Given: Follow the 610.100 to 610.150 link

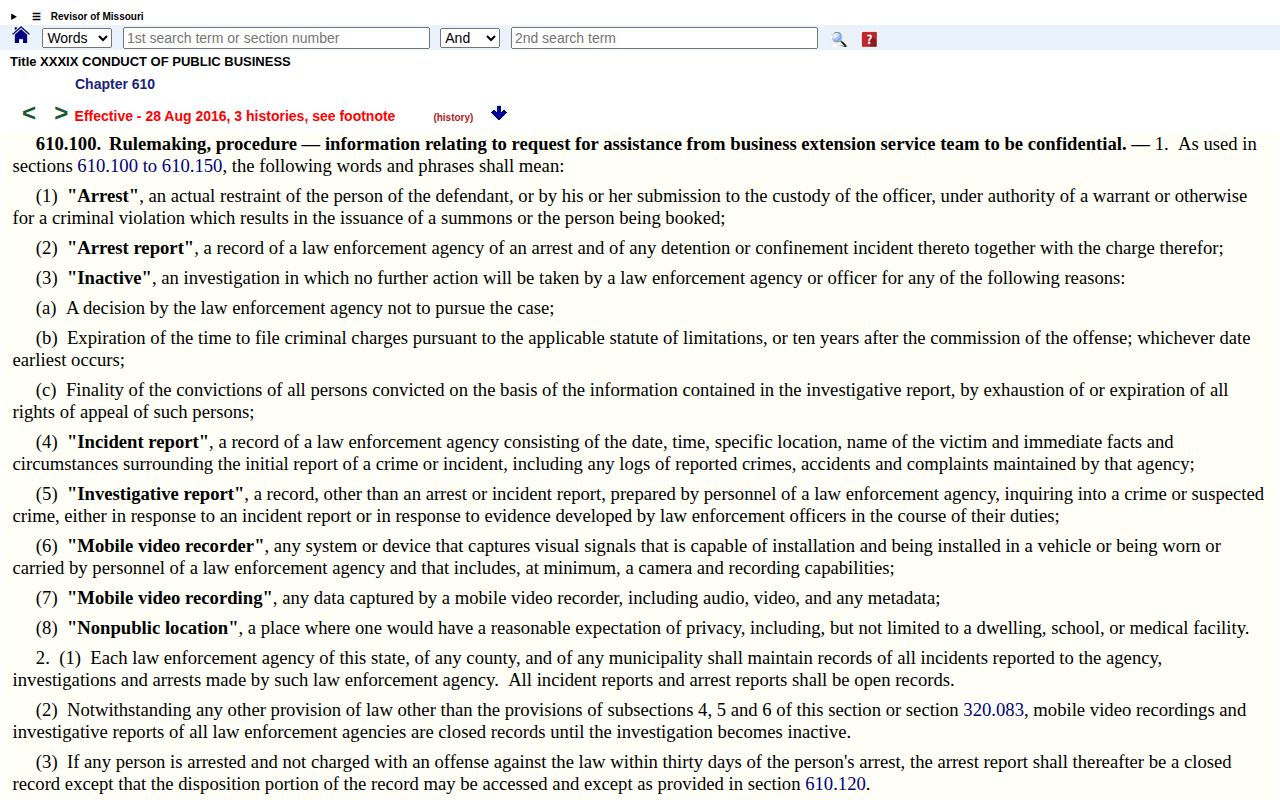Looking at the screenshot, I should [x=150, y=166].
